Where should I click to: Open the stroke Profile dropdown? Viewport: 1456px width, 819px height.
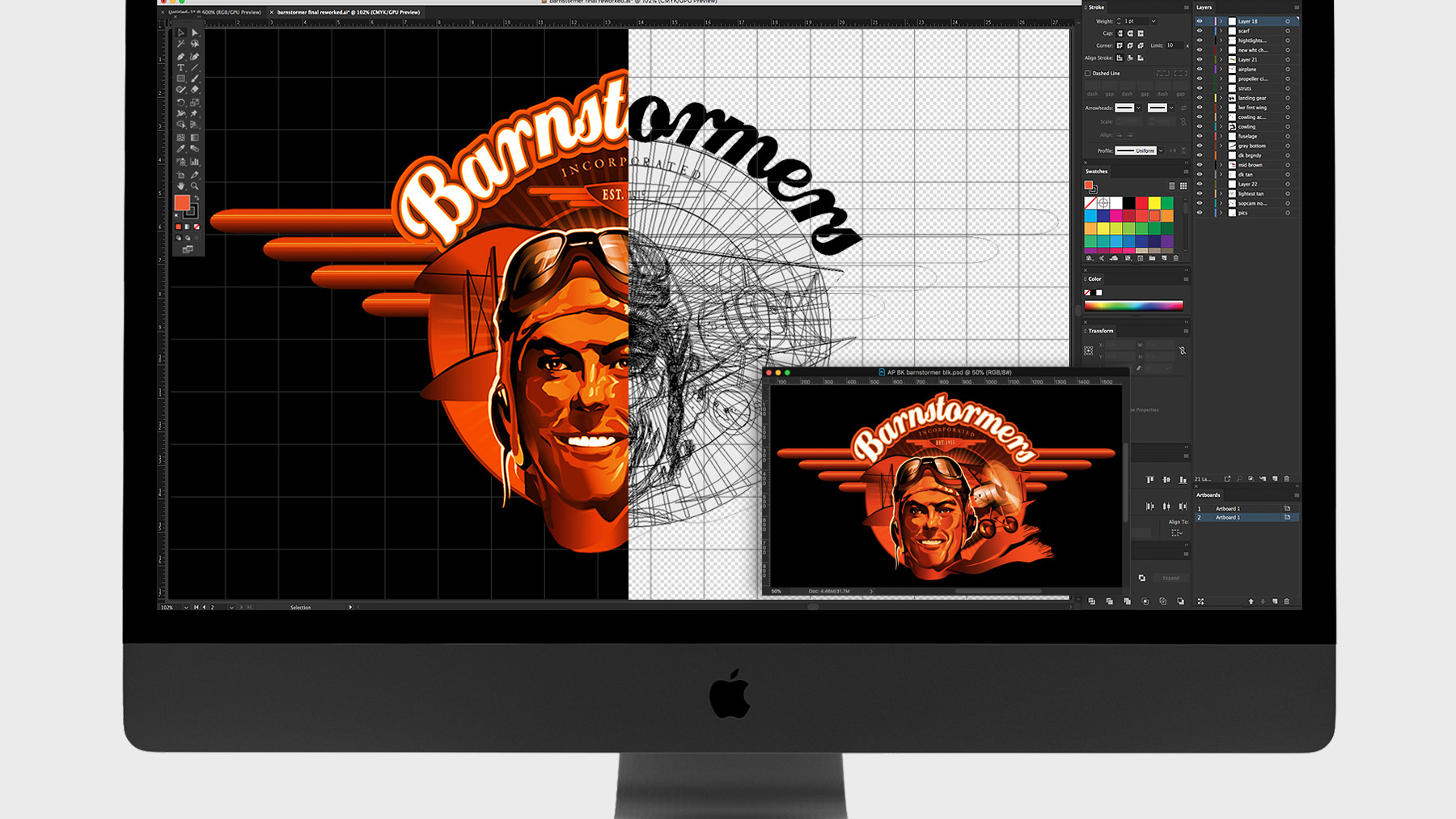1161,151
